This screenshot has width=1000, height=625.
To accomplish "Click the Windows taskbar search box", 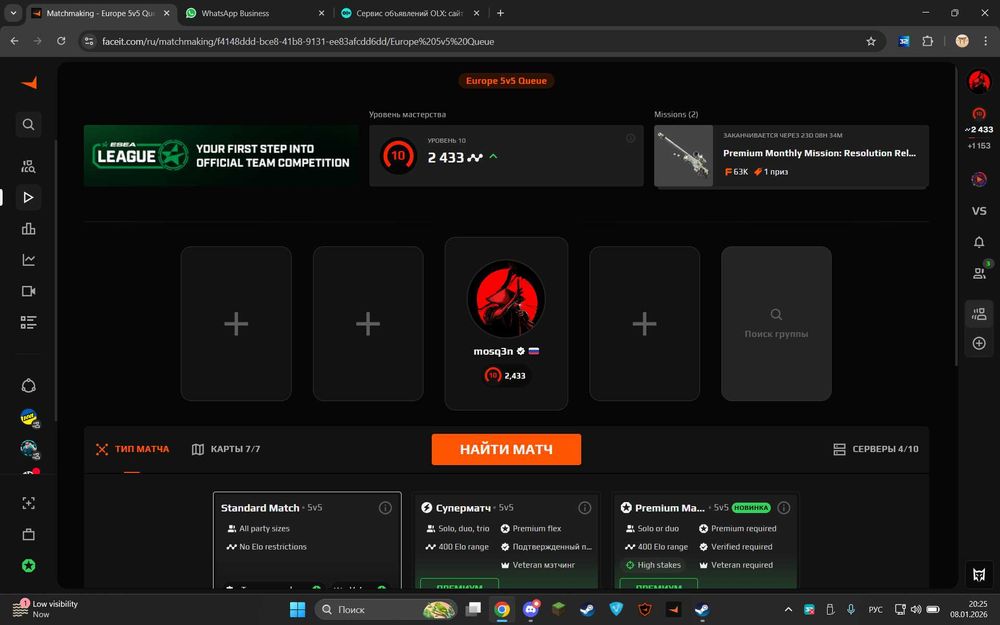I will coord(385,610).
